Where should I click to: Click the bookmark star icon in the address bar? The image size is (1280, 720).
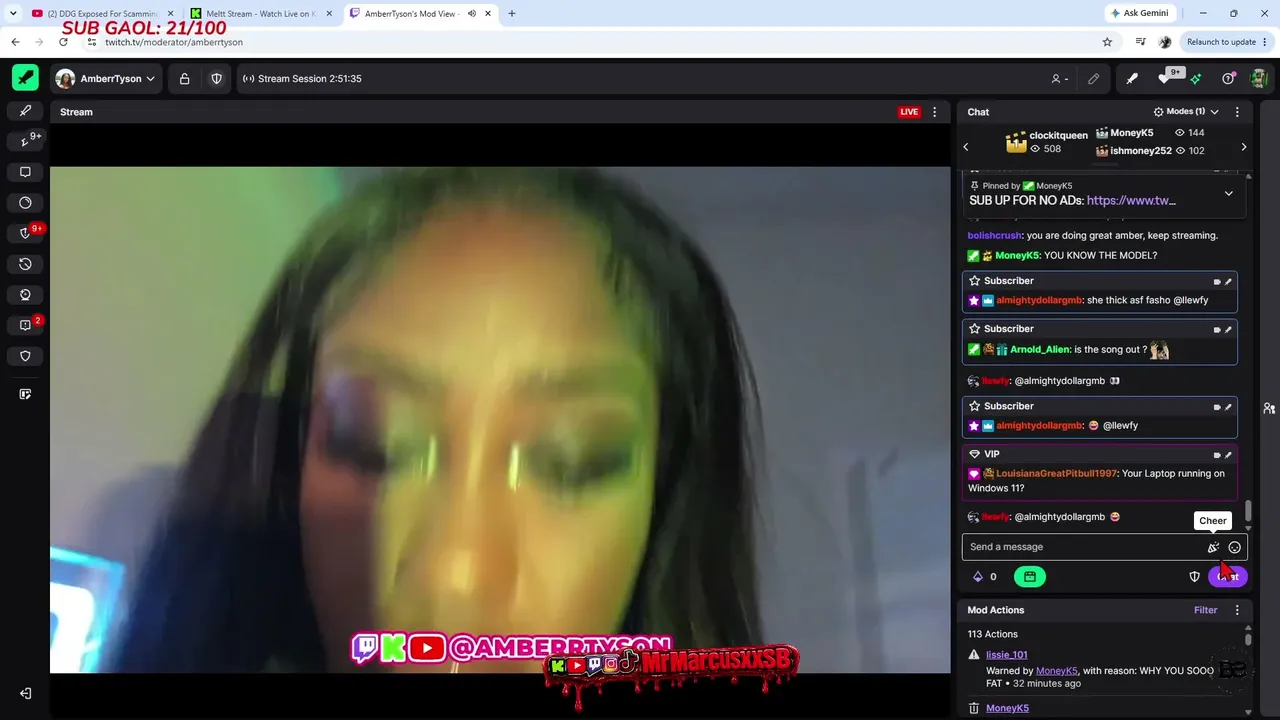click(1107, 42)
